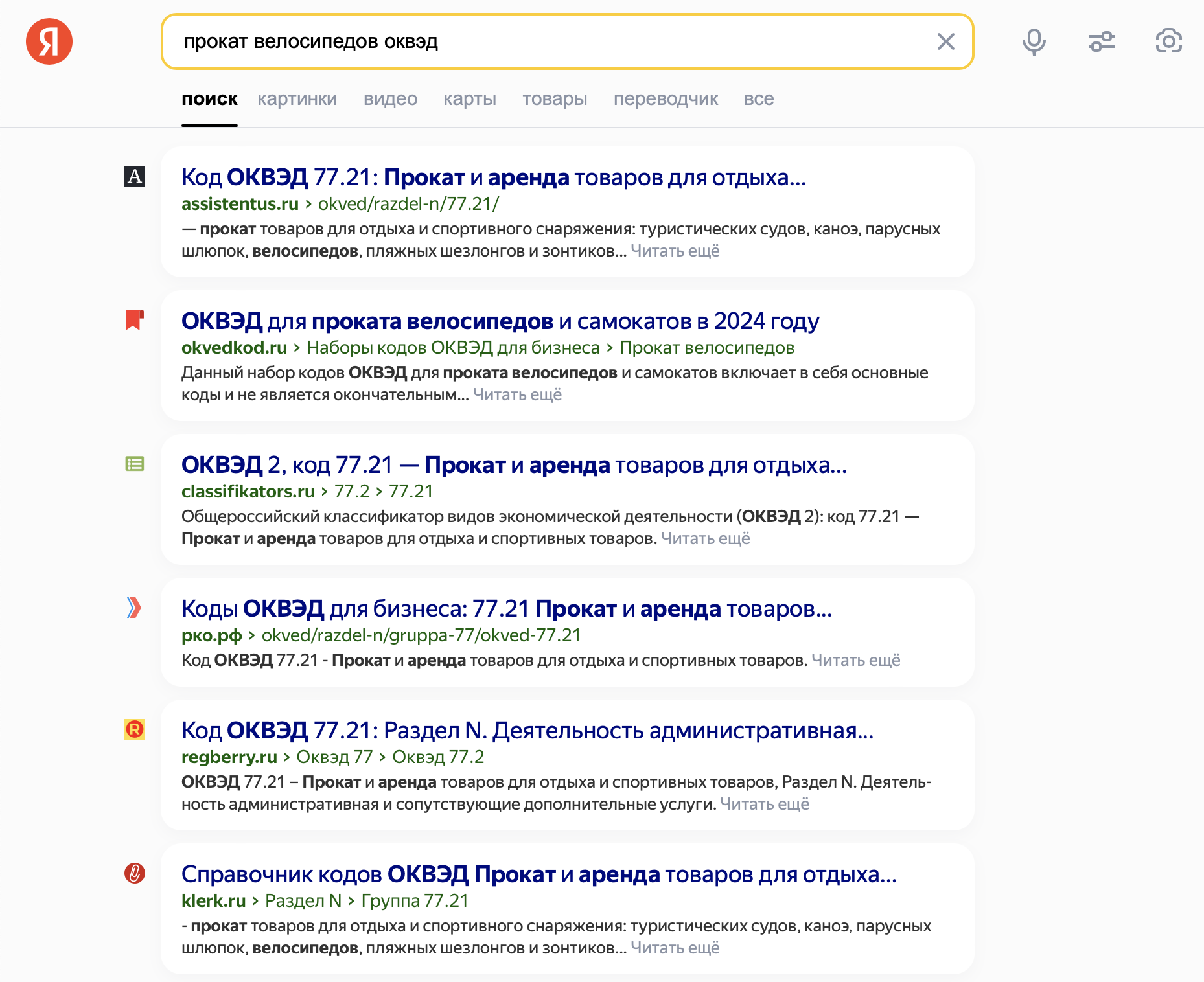This screenshot has height=982, width=1204.
Task: Open image search camera icon
Action: 1169,41
